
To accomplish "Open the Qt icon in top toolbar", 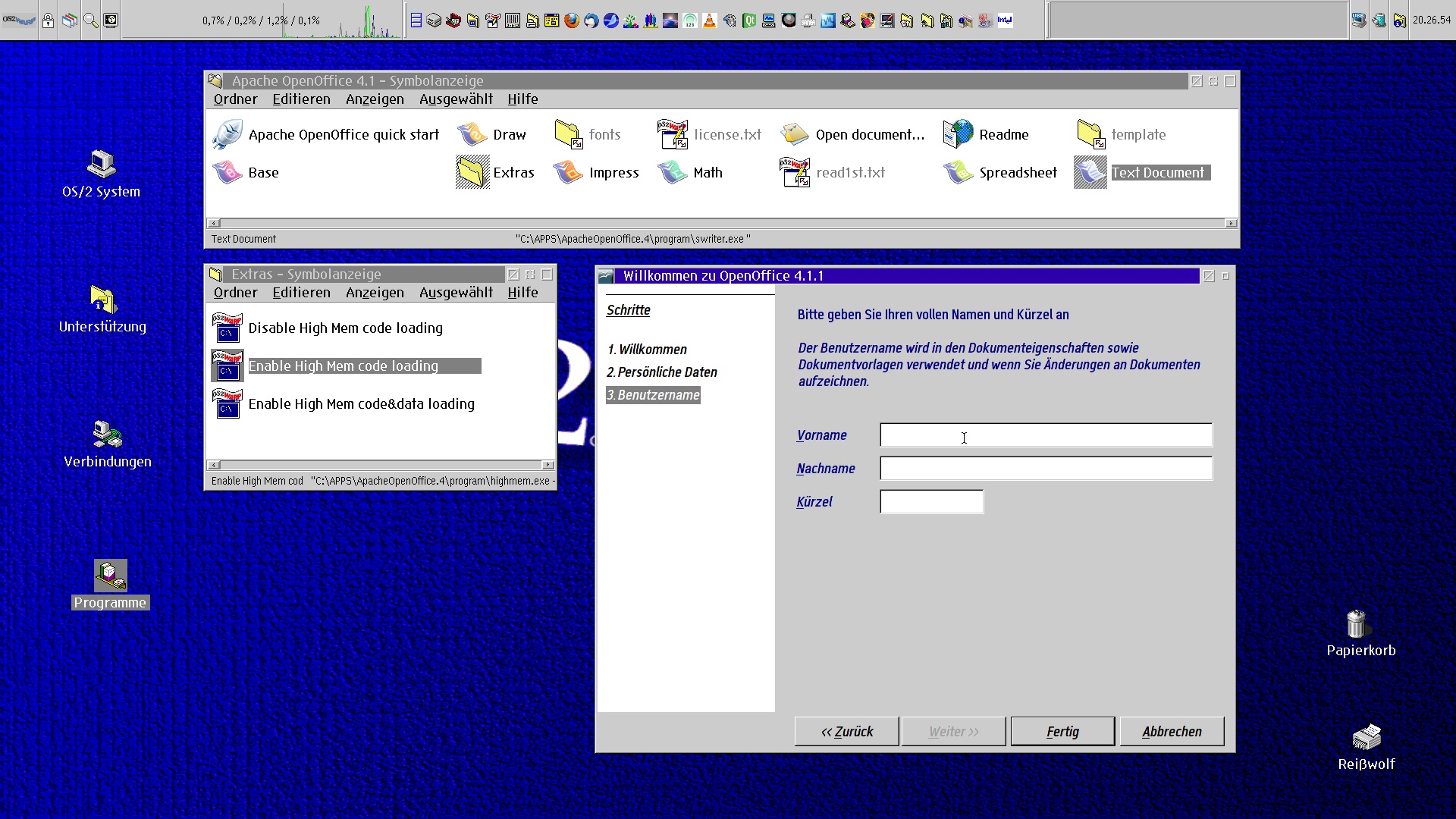I will tap(749, 20).
